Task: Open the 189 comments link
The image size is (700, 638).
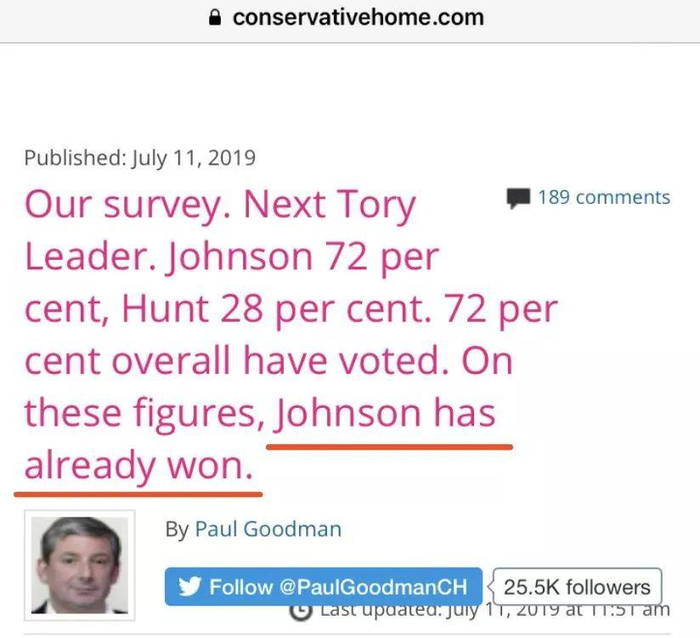Action: (603, 197)
